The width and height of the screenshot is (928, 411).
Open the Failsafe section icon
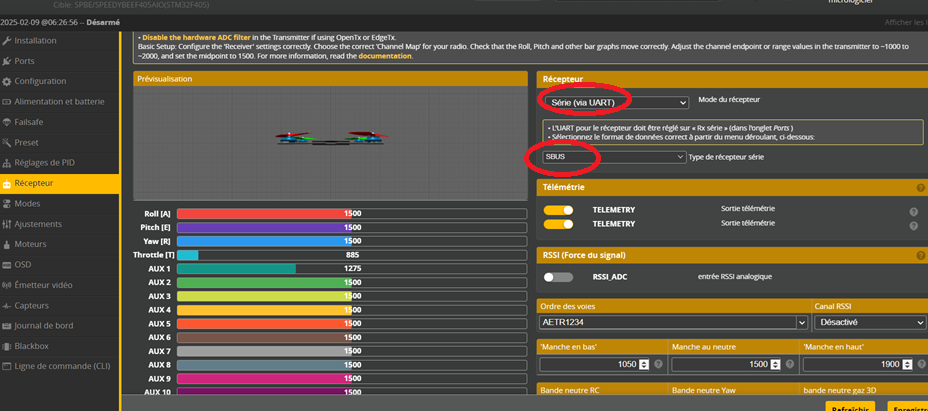coord(8,122)
